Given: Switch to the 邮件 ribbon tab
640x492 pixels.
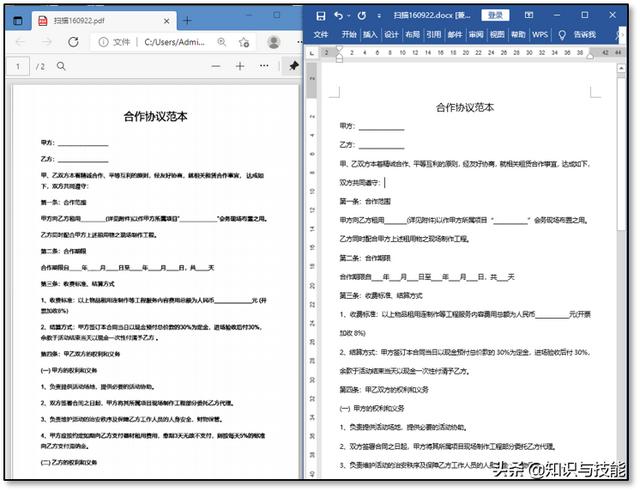Looking at the screenshot, I should (x=455, y=35).
